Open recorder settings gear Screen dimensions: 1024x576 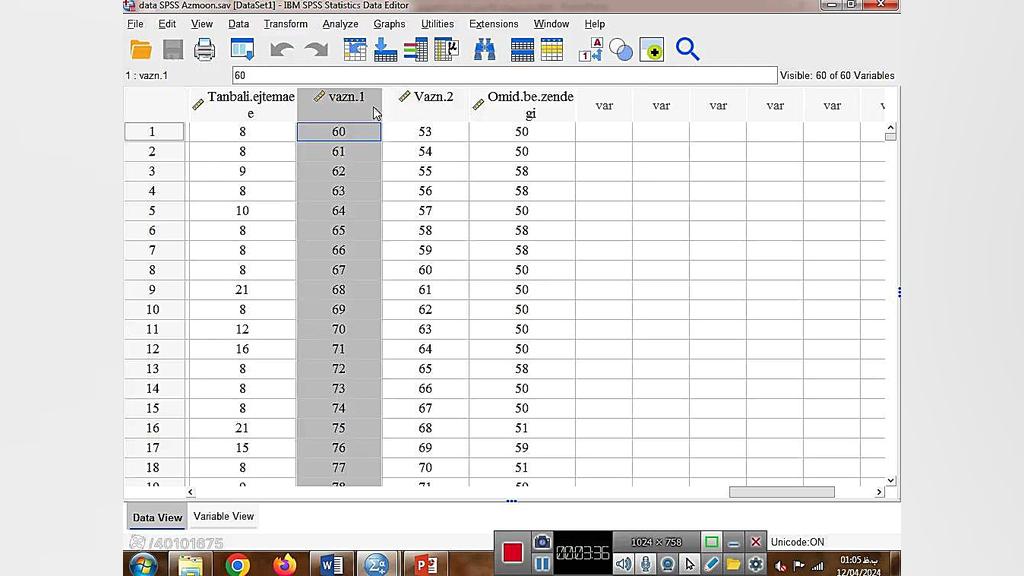756,564
